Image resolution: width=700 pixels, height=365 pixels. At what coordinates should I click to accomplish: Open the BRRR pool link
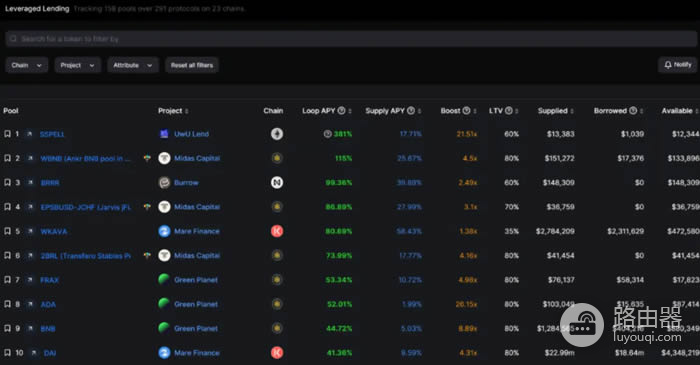click(x=50, y=182)
